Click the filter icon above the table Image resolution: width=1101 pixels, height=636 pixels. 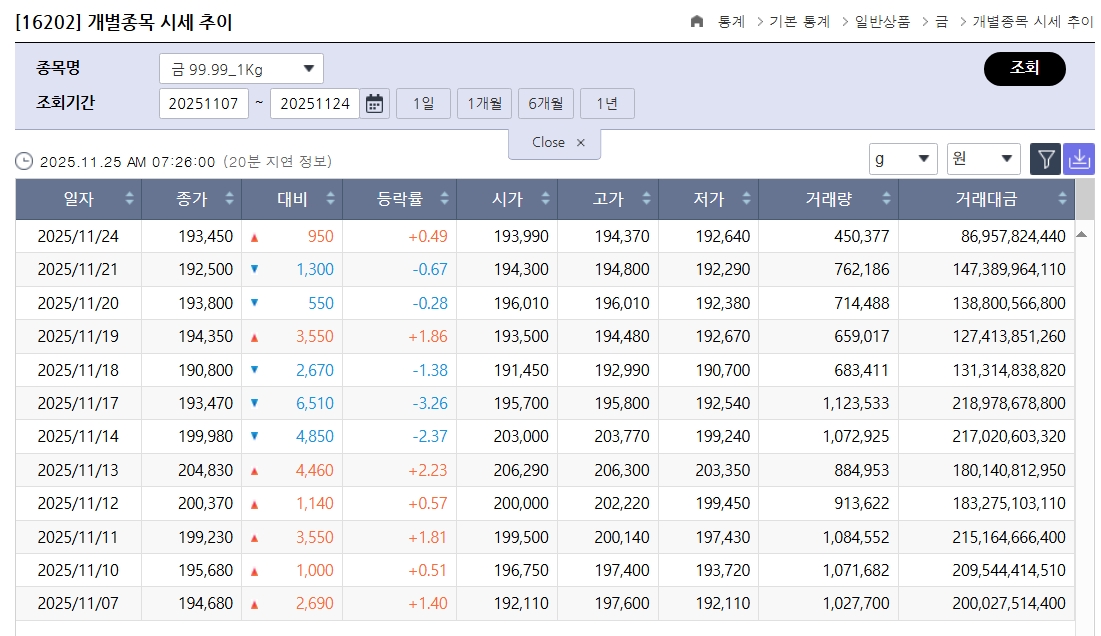(1045, 158)
